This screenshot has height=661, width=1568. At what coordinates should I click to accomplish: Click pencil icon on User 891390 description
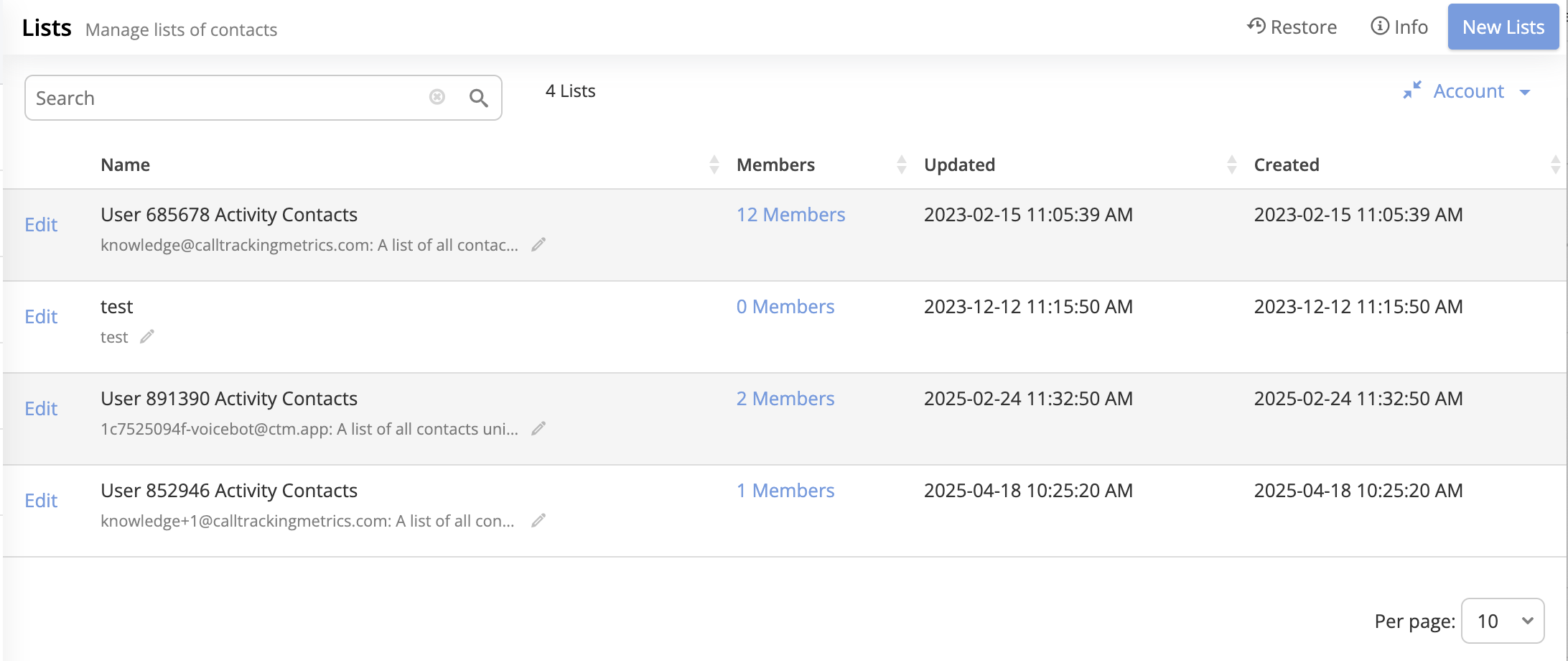[538, 429]
